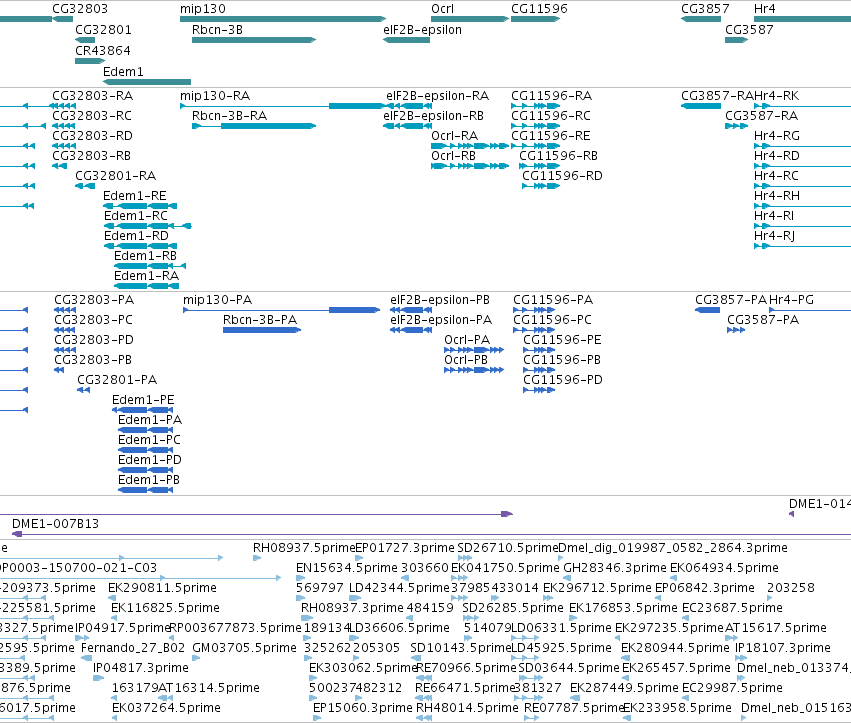Click the Hr4-PG protein label
This screenshot has width=851, height=723.
click(791, 300)
